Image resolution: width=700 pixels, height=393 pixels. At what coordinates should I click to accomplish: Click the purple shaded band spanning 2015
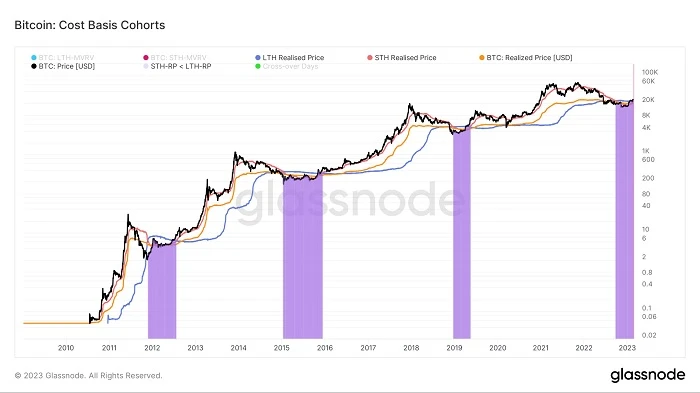tap(303, 257)
